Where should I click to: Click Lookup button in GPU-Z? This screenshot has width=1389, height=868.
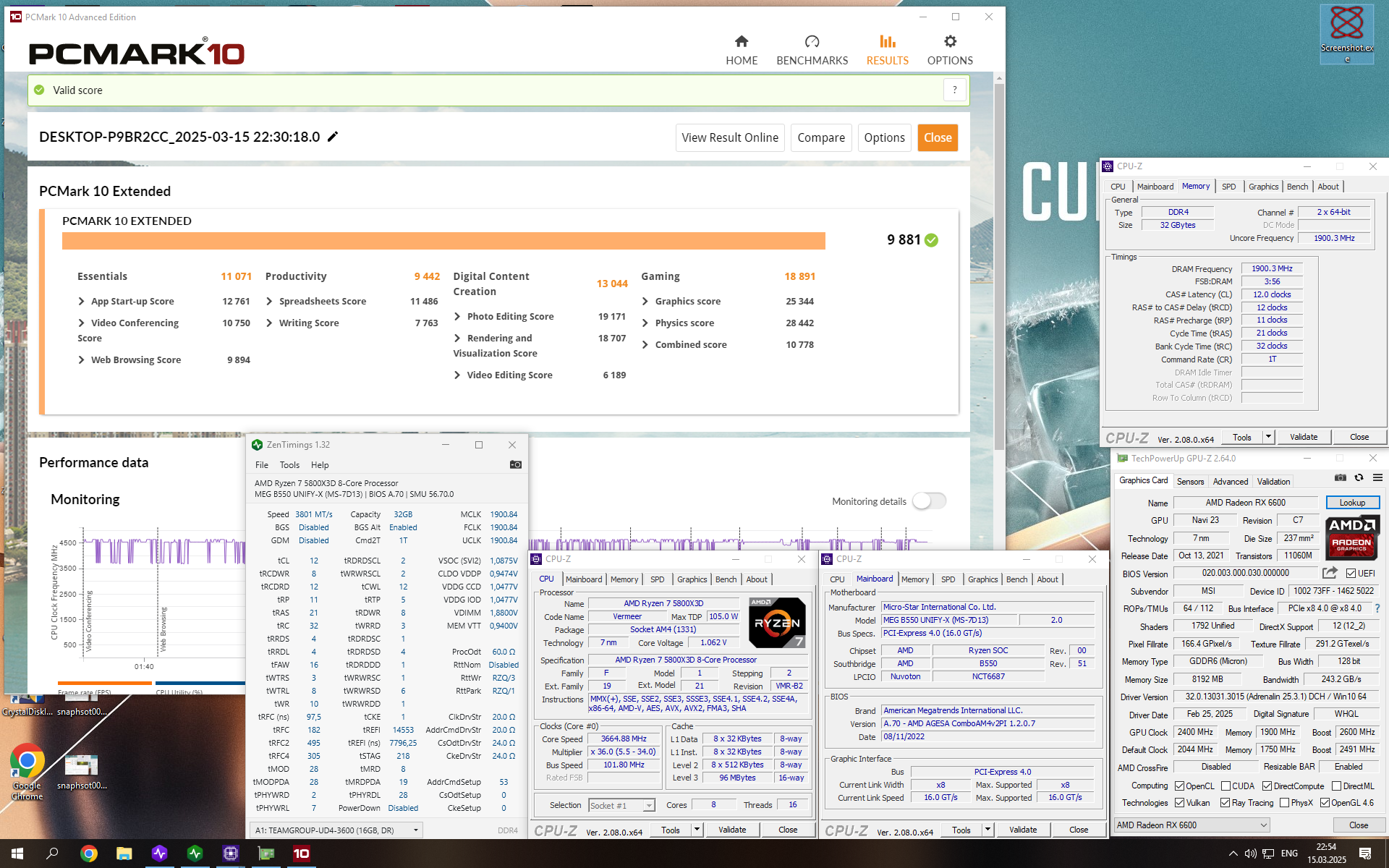point(1352,502)
